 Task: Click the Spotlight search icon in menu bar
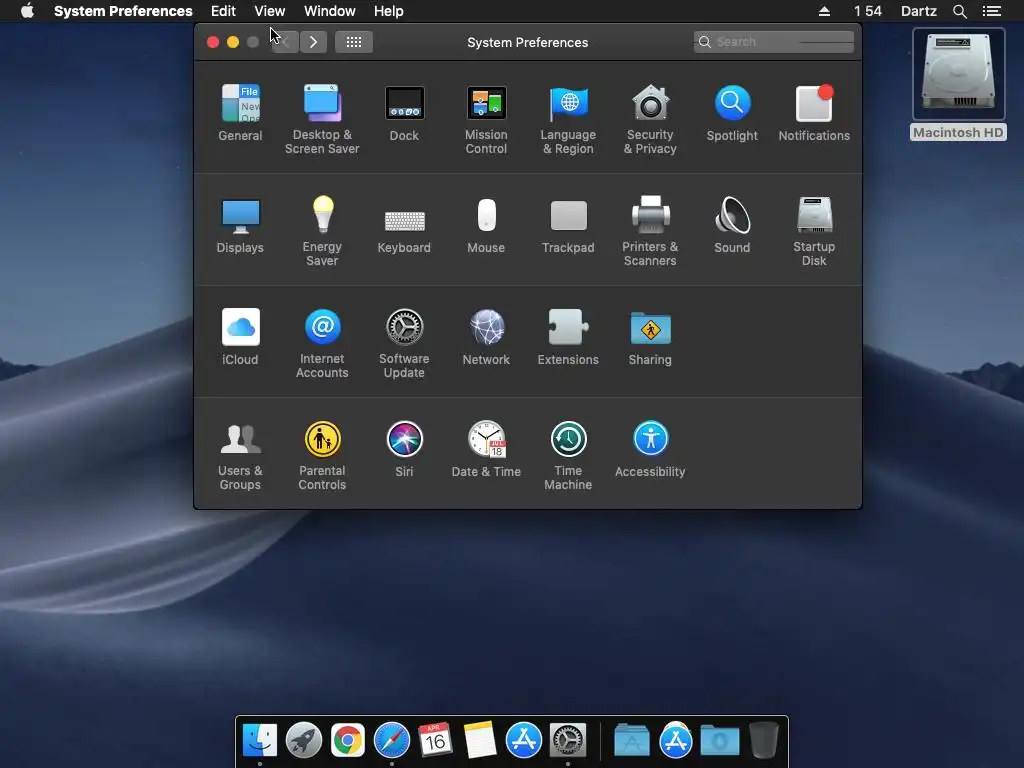(x=959, y=11)
